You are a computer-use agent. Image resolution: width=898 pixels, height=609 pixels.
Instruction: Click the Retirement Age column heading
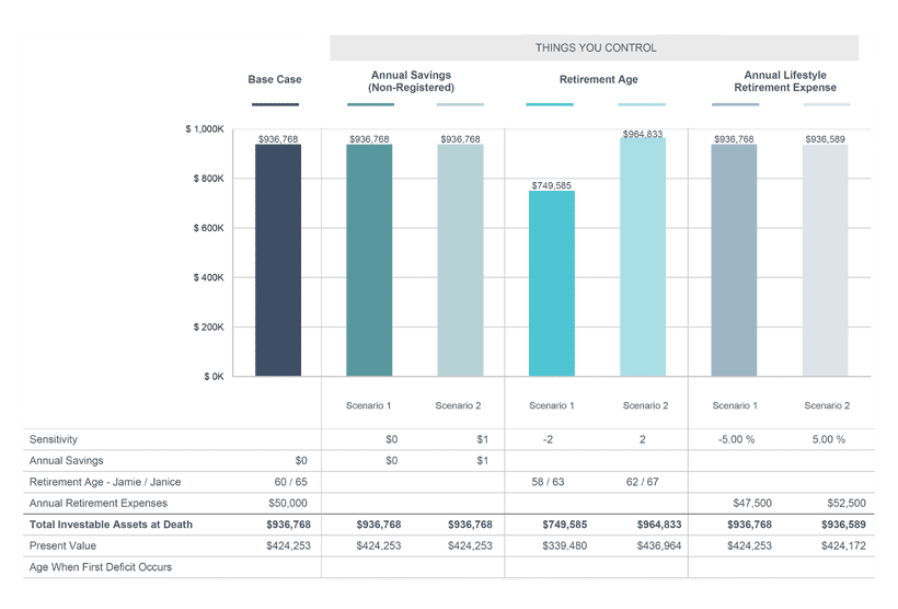click(597, 79)
